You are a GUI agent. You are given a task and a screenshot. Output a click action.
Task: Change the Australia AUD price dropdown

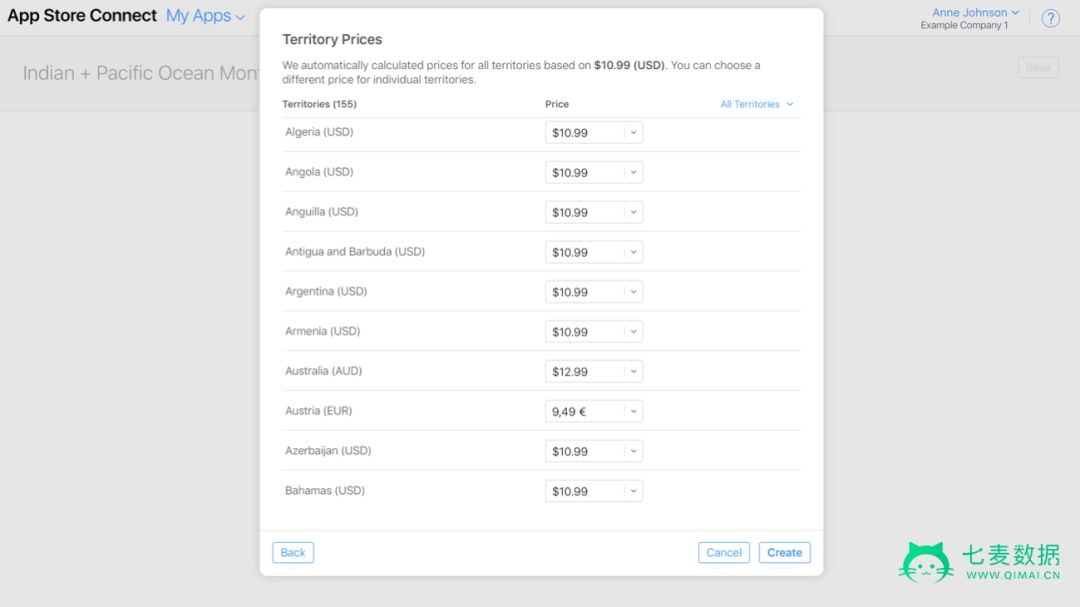click(x=594, y=371)
